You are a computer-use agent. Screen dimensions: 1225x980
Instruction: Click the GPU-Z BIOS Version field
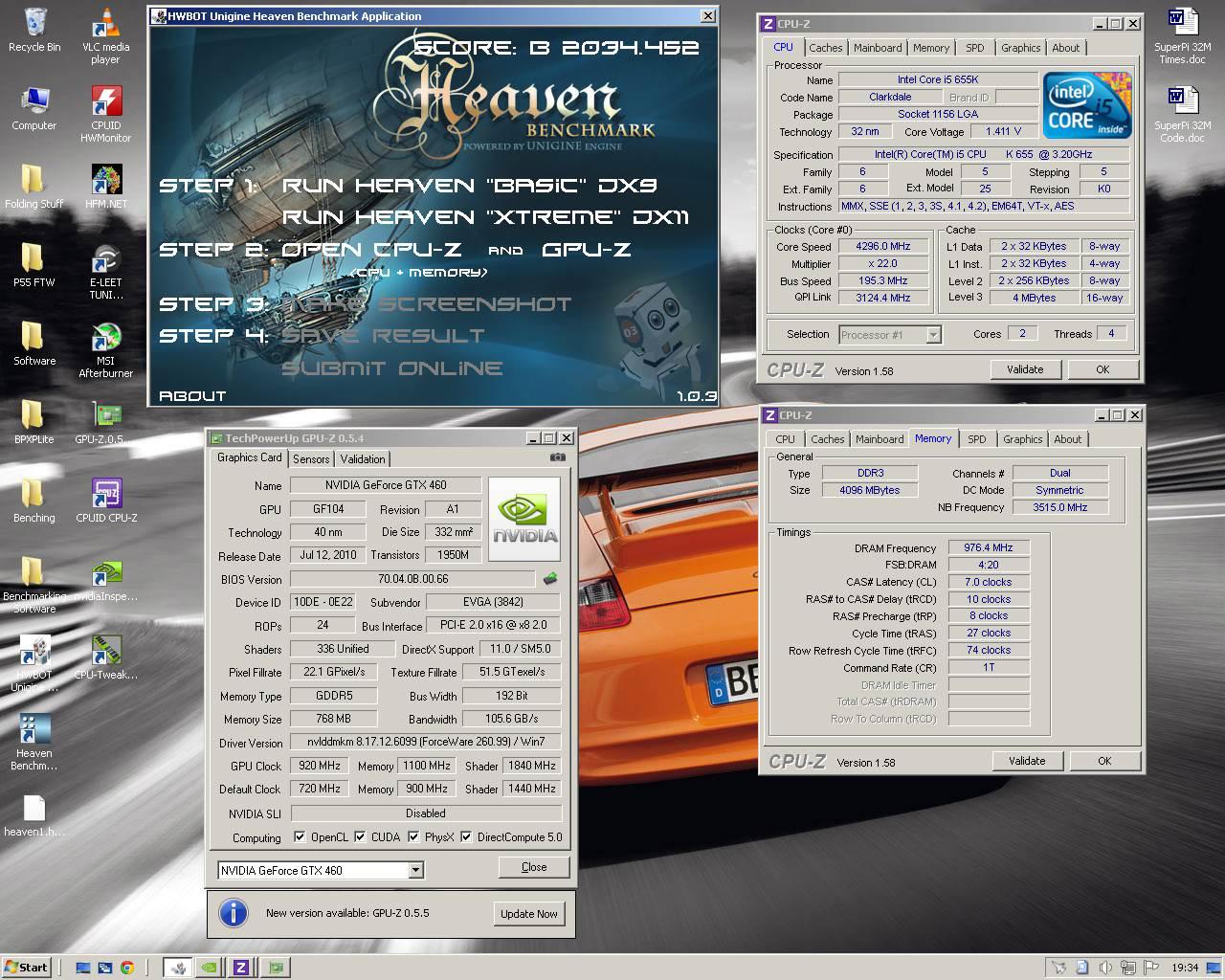pos(412,579)
